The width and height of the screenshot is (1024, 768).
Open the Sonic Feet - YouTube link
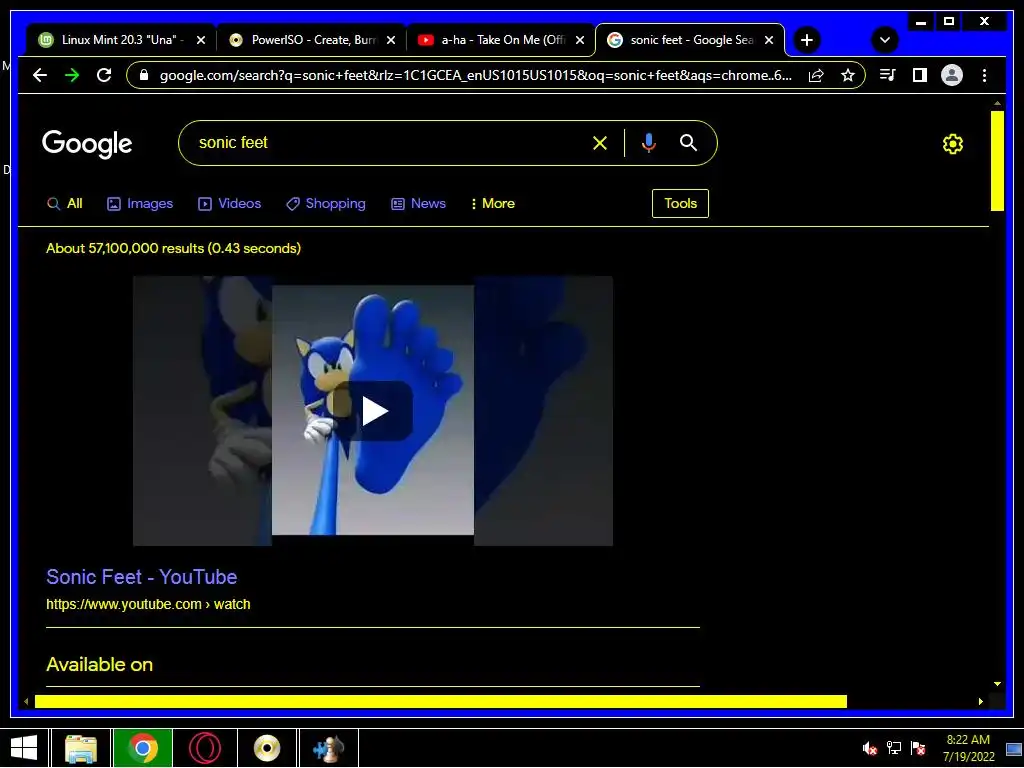[x=142, y=577]
